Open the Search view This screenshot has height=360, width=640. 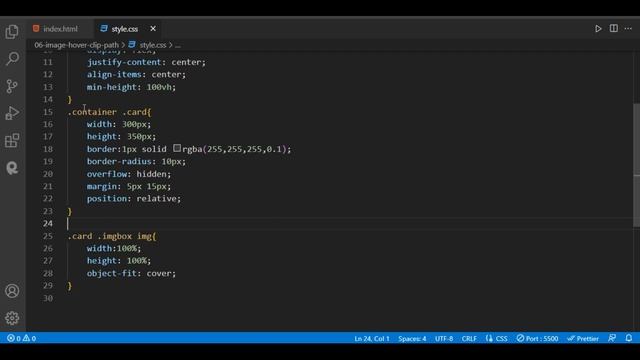pos(12,59)
